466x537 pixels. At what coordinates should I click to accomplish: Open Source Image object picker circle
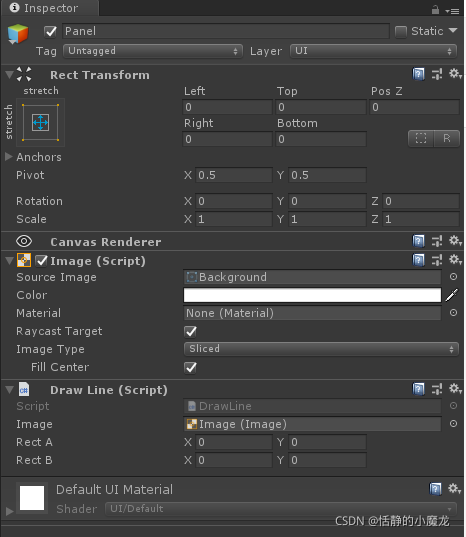tap(453, 277)
